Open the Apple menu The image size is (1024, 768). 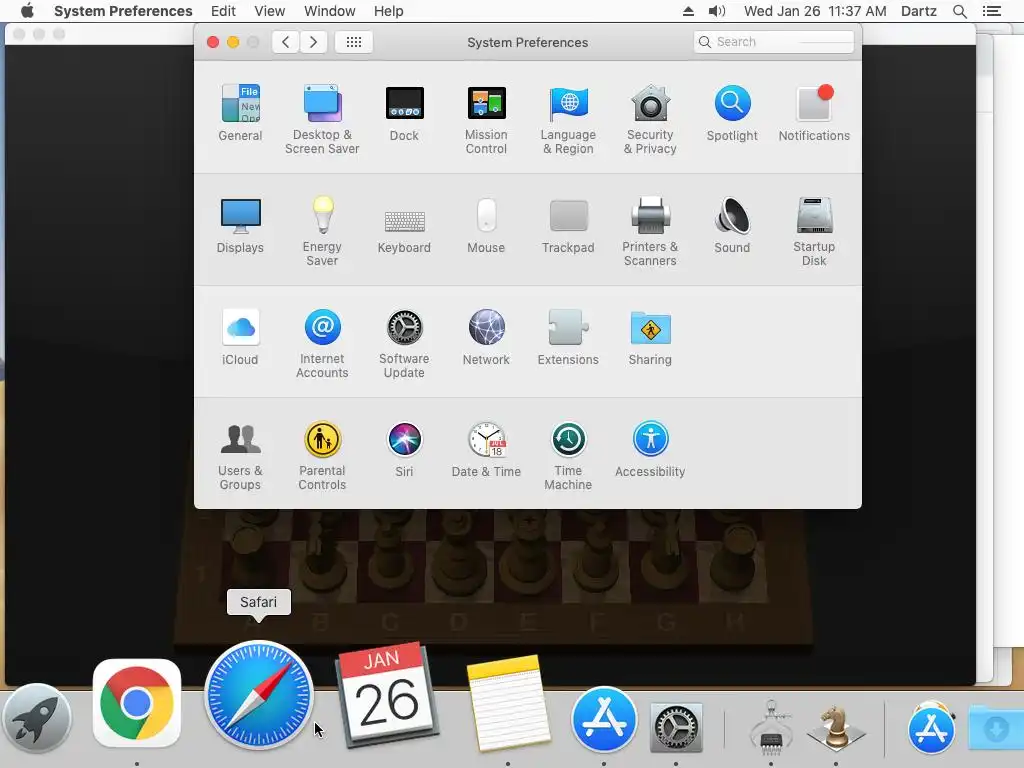[x=27, y=11]
